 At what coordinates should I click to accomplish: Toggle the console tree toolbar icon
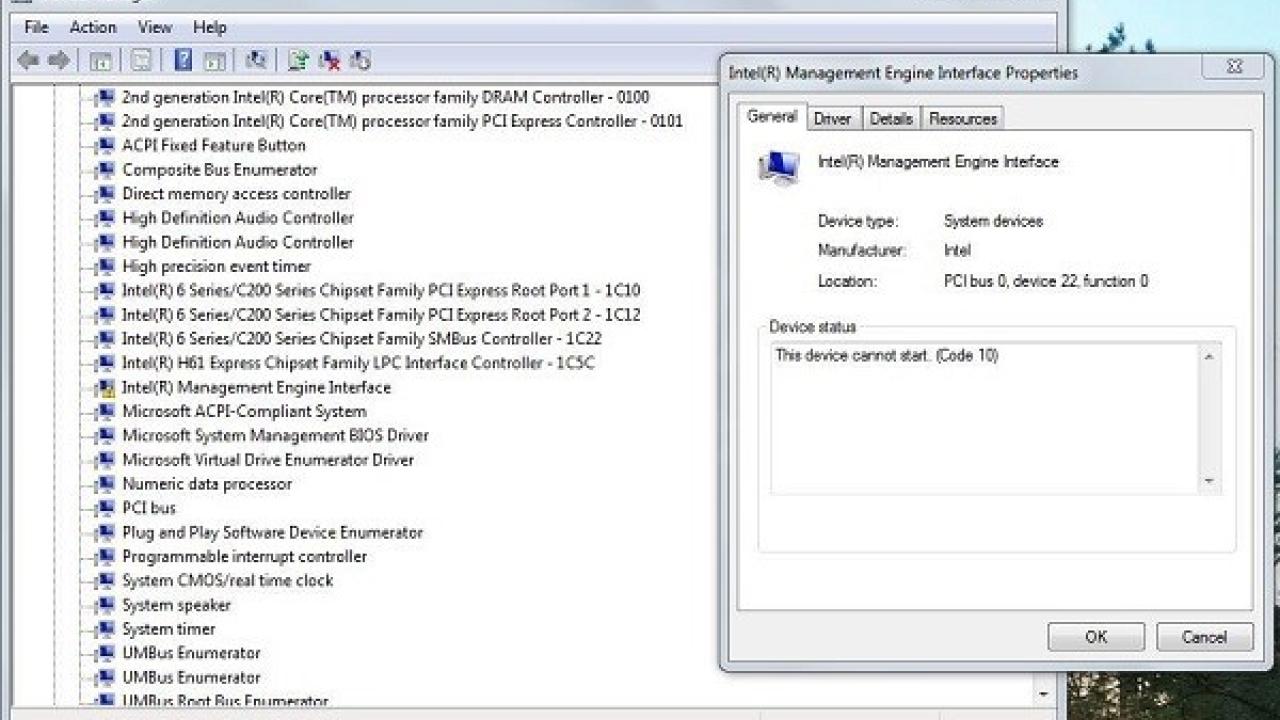coord(100,61)
